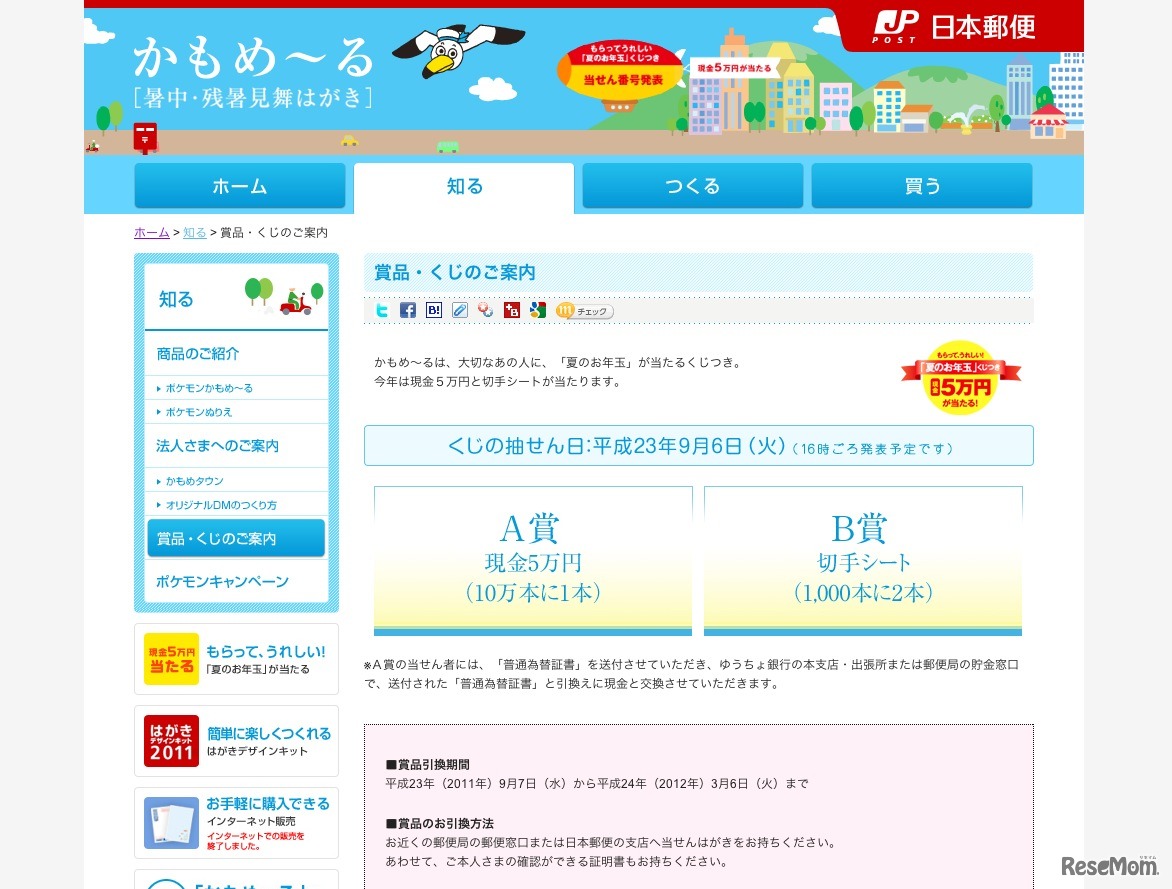The width and height of the screenshot is (1172, 889).
Task: Click the 5万円 夏のお年玉 ribbon badge
Action: [960, 378]
